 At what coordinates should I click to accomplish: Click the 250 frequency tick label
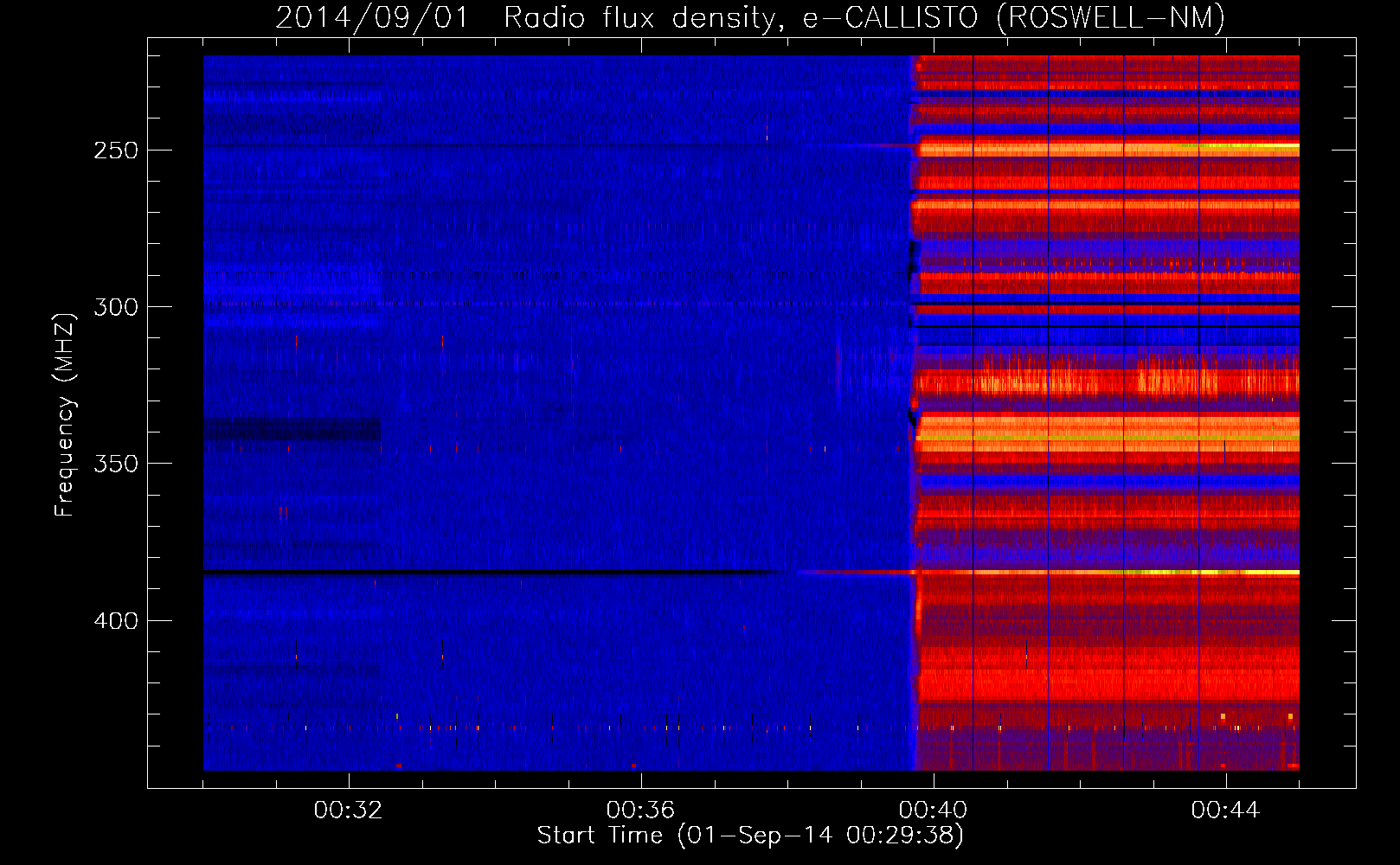[x=117, y=151]
